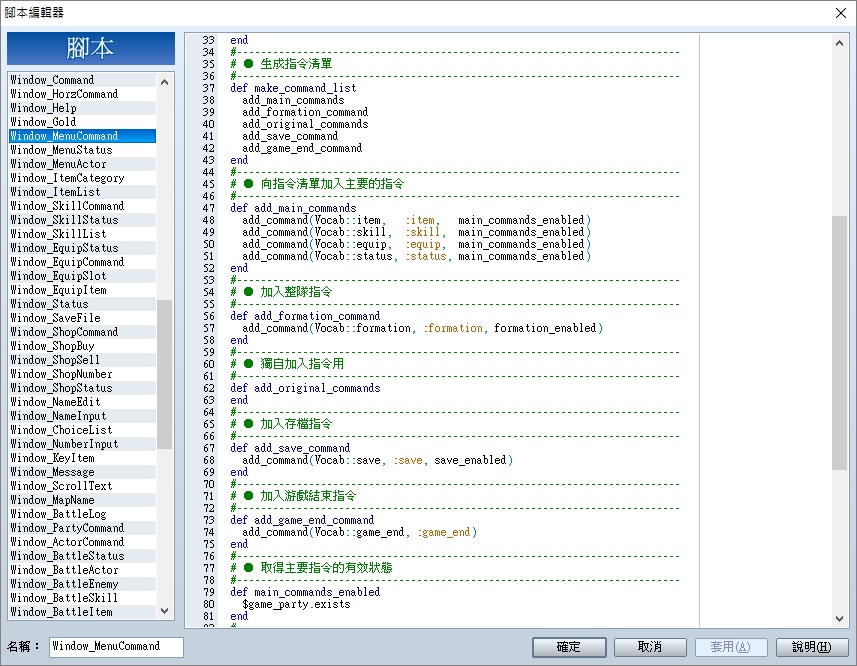Select Window_Gold script
Viewport: 857px width, 666px height.
click(x=83, y=122)
